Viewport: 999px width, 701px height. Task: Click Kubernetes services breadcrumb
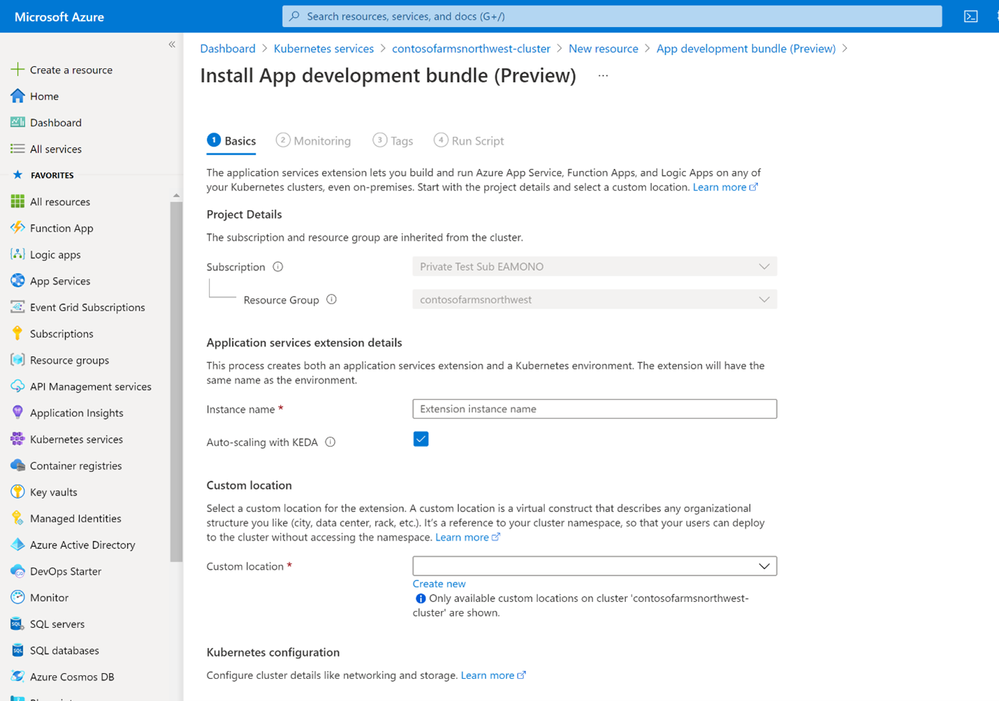324,48
